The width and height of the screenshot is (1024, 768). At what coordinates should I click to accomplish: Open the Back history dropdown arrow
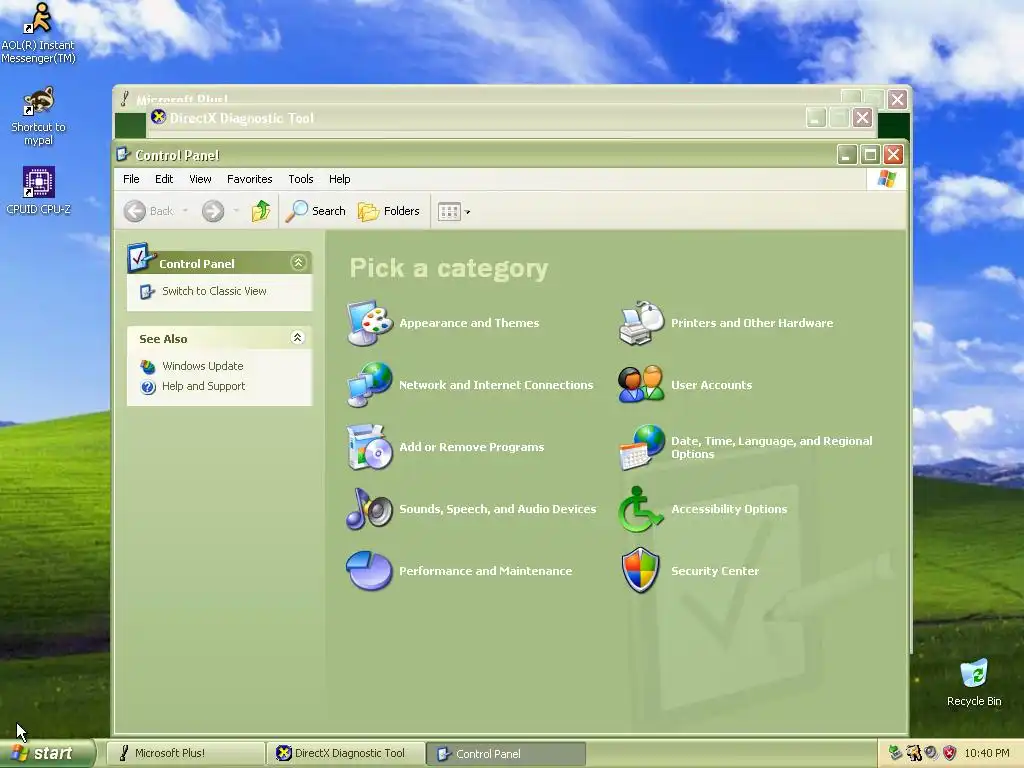pos(185,211)
